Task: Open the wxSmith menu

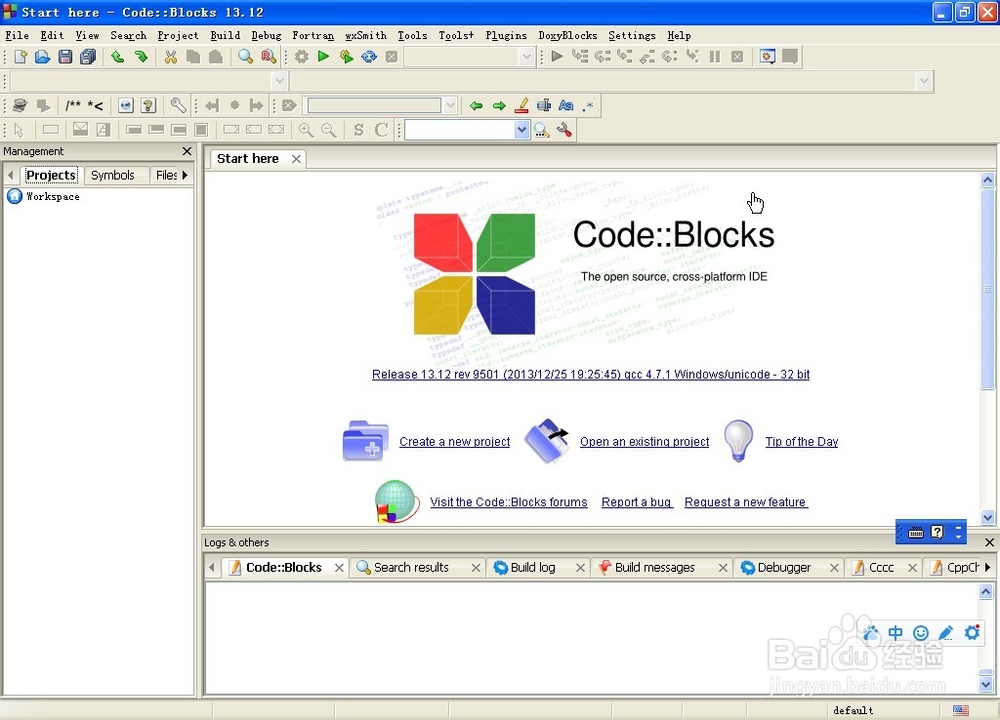Action: 365,35
